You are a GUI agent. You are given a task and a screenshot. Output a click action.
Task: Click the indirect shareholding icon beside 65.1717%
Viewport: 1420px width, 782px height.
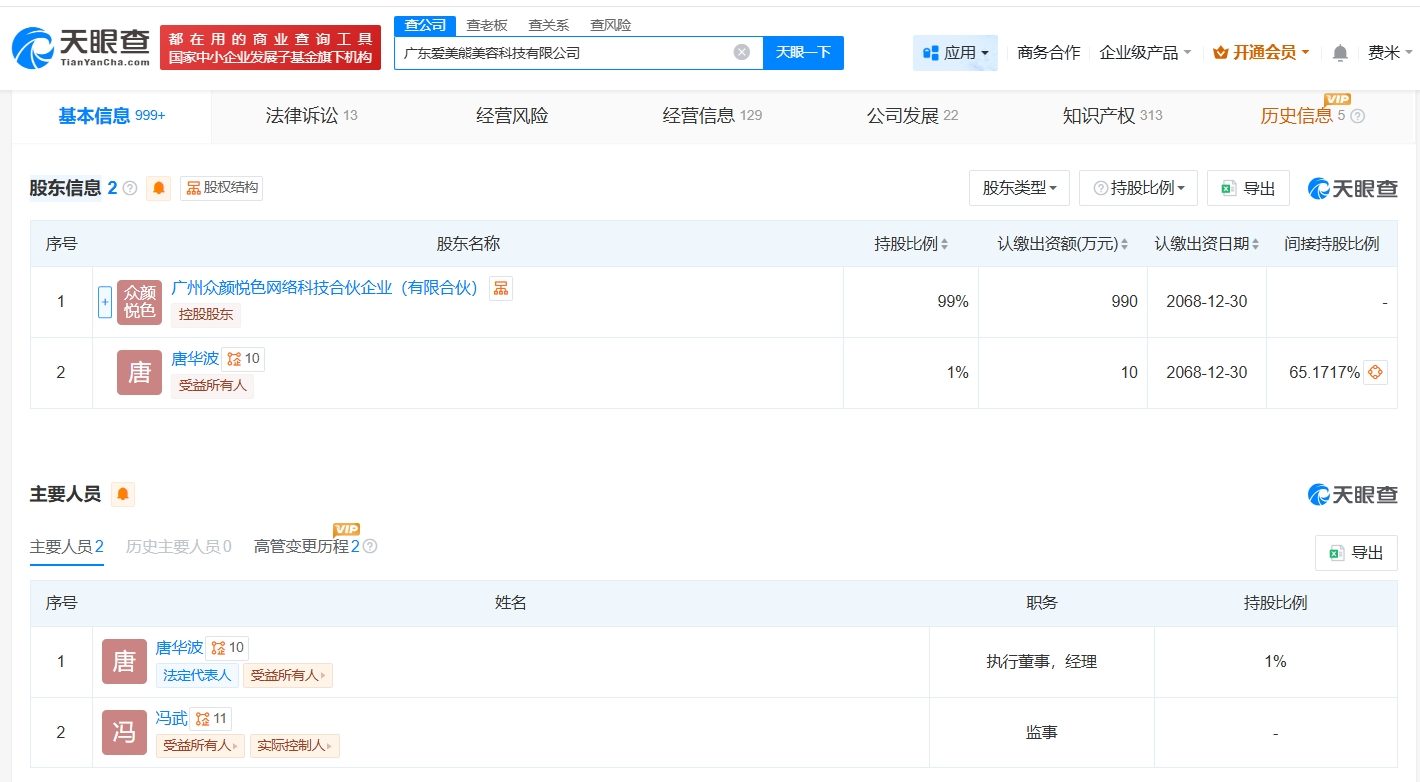point(1375,373)
